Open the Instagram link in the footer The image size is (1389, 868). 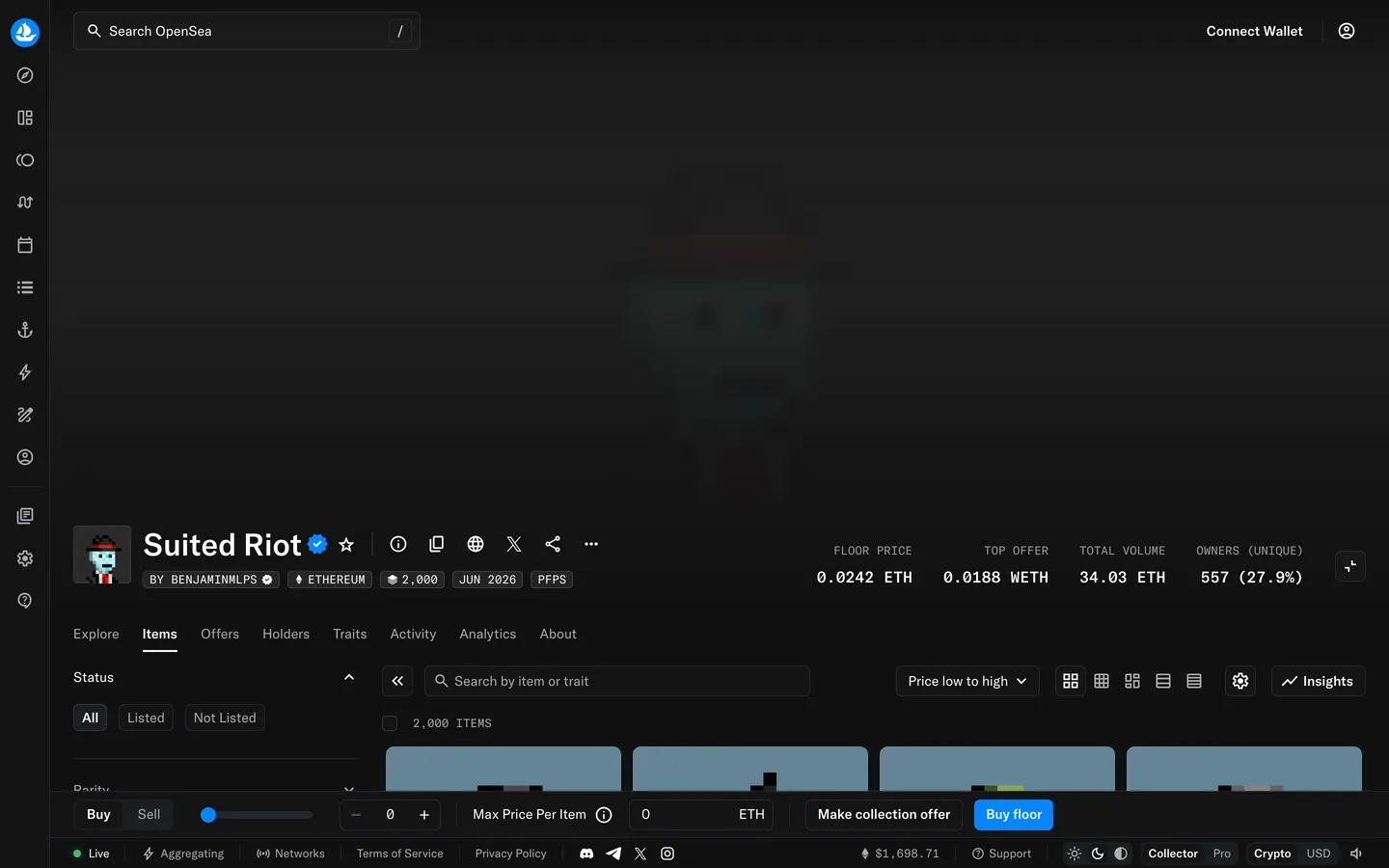[x=667, y=854]
